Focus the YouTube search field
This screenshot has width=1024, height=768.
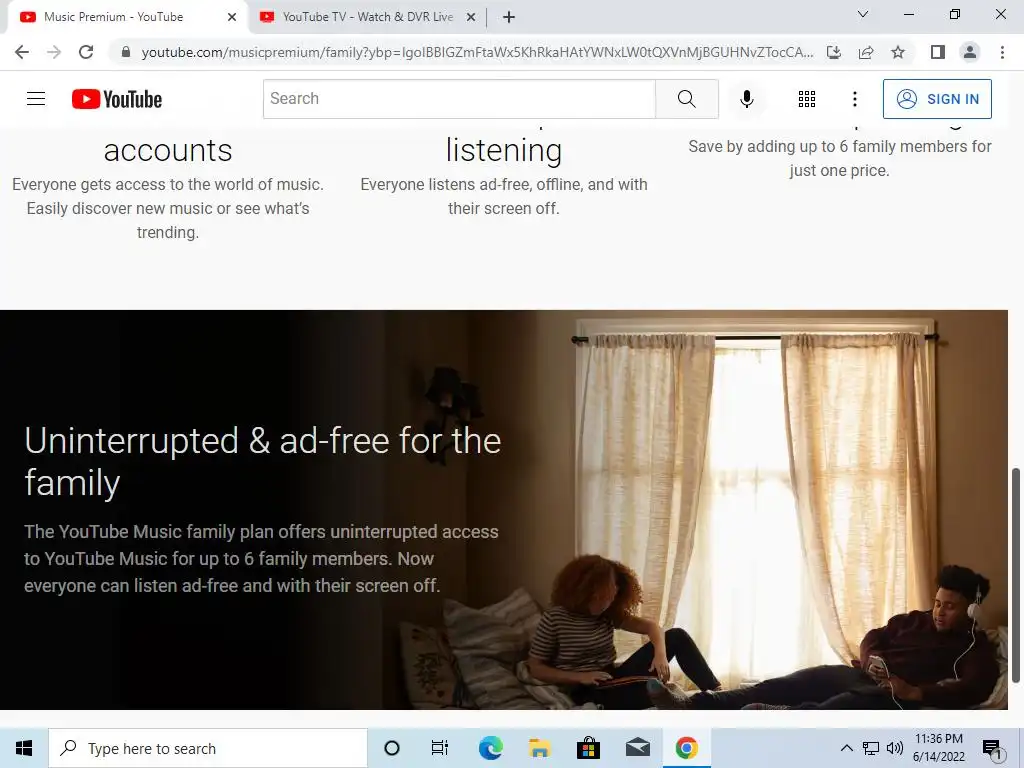click(x=459, y=99)
